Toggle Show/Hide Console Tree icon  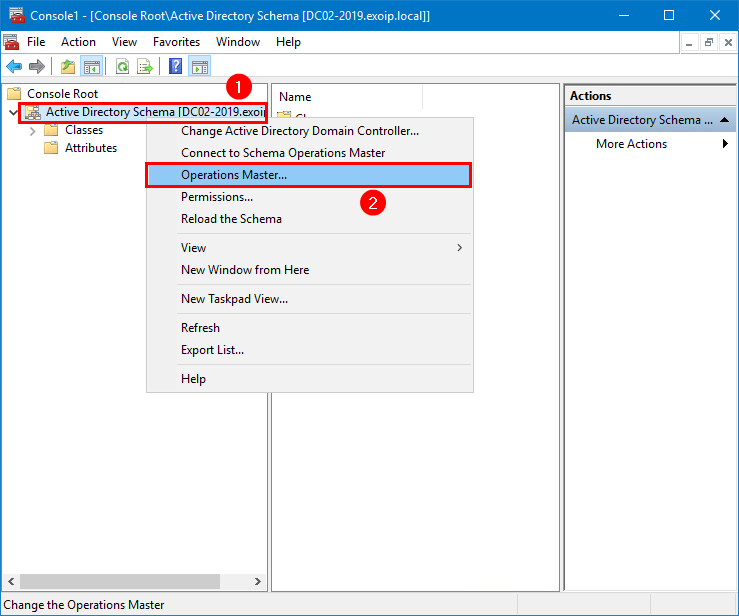pos(91,66)
